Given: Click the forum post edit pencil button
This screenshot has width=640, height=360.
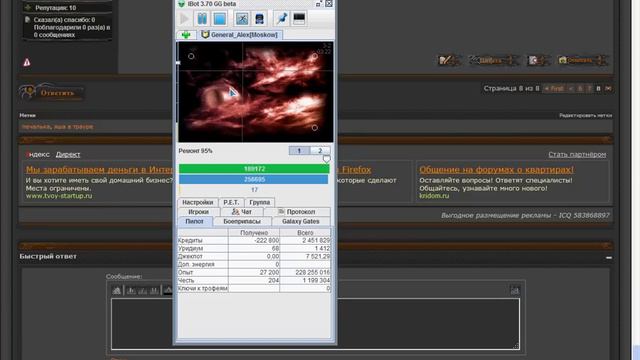Looking at the screenshot, I should (449, 60).
